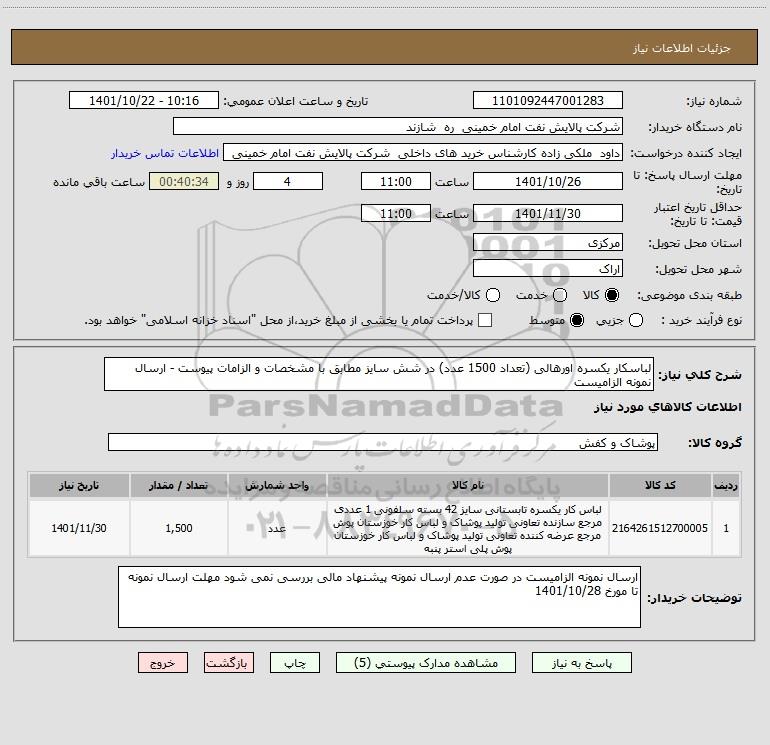This screenshot has height=745, width=770.
Task: Click the response deadline date 1401/10/26 field
Action: click(548, 182)
